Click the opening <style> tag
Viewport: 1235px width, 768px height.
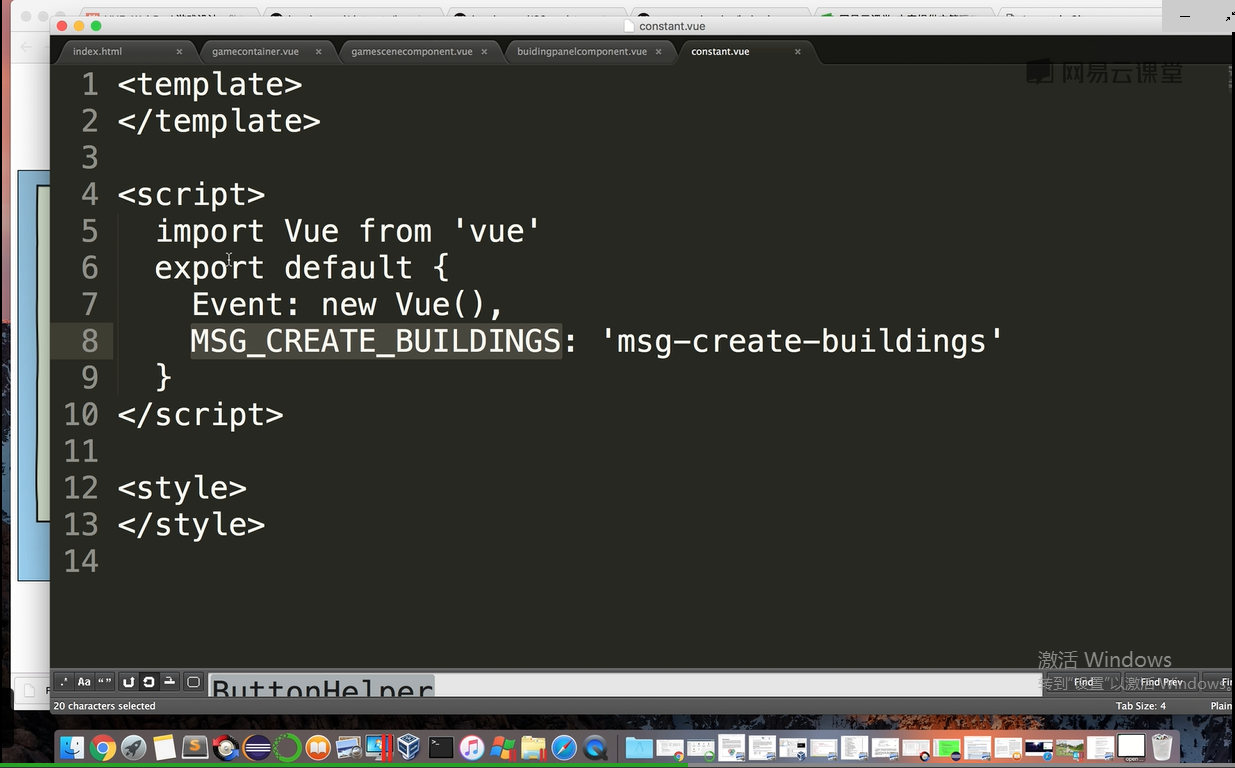click(182, 488)
